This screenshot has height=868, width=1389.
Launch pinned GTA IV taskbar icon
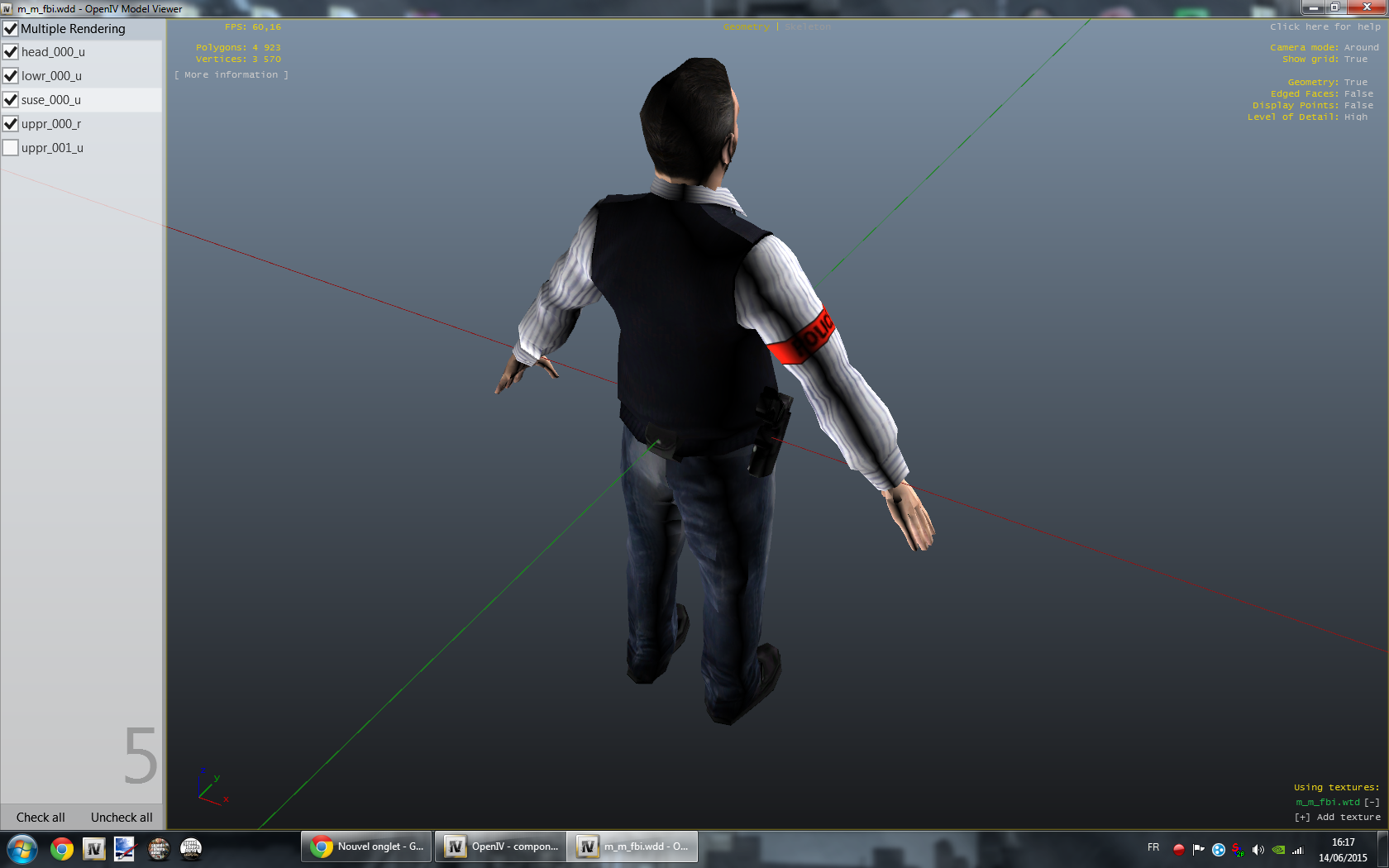tap(158, 849)
